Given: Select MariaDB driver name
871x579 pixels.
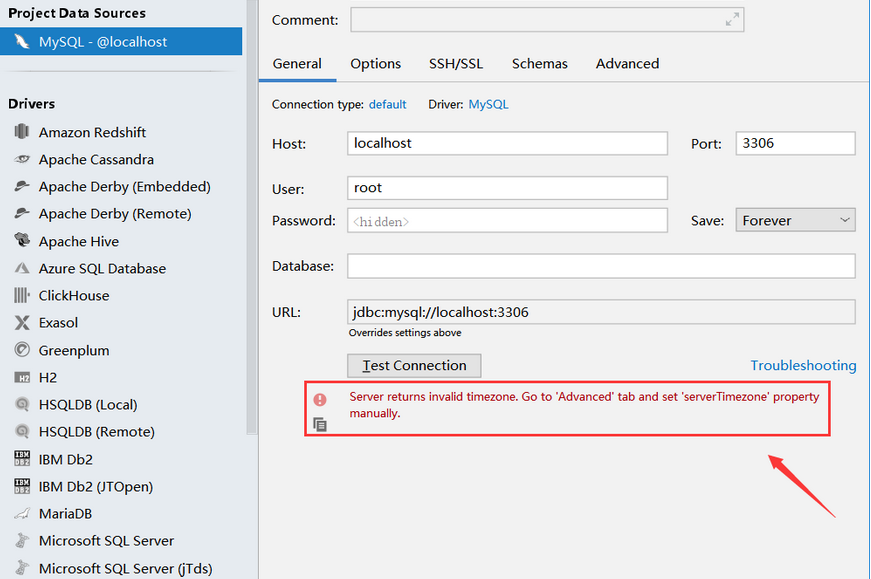Looking at the screenshot, I should [x=65, y=513].
